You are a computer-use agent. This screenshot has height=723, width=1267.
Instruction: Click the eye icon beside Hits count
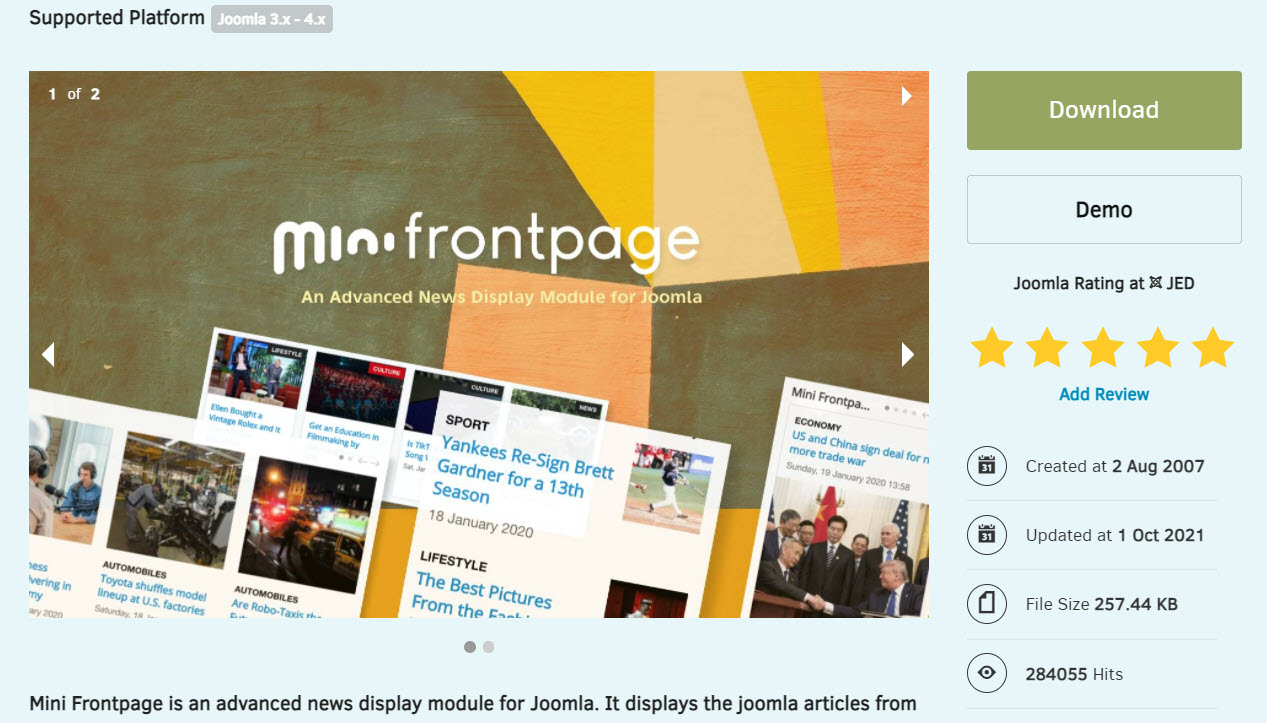987,674
